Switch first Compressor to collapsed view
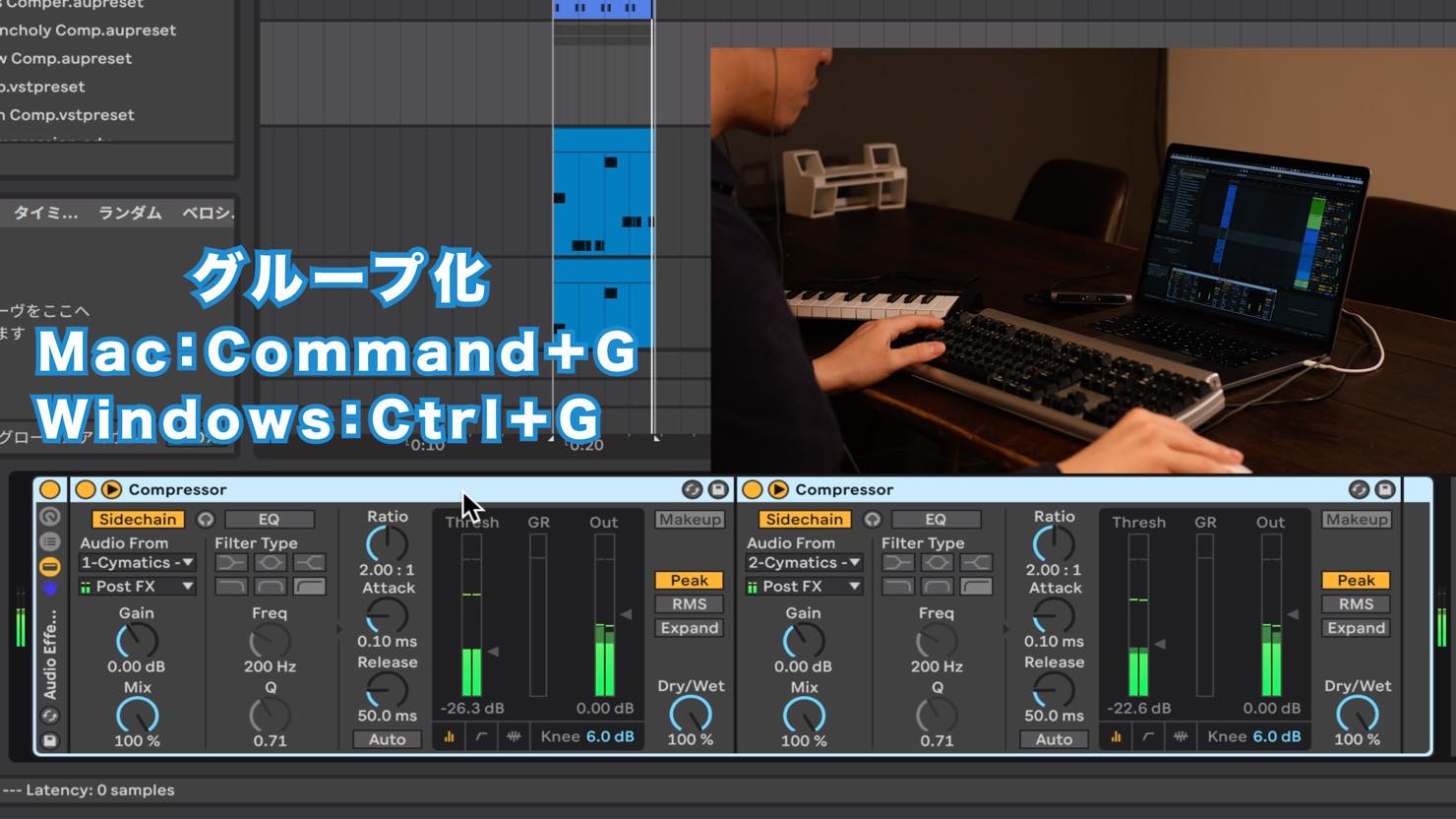This screenshot has width=1456, height=819. [450, 736]
